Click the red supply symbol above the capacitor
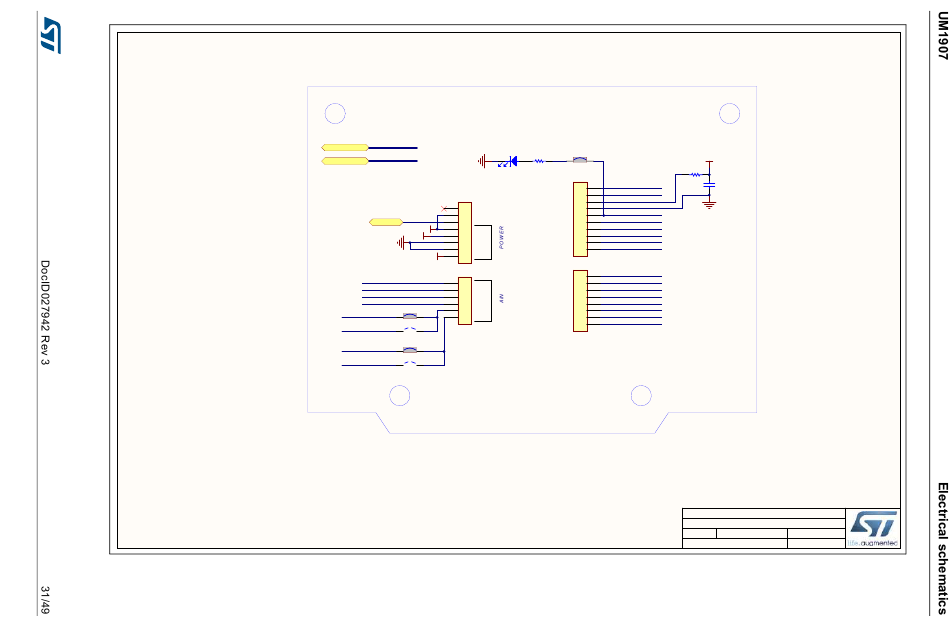The width and height of the screenshot is (950, 627). coord(709,162)
